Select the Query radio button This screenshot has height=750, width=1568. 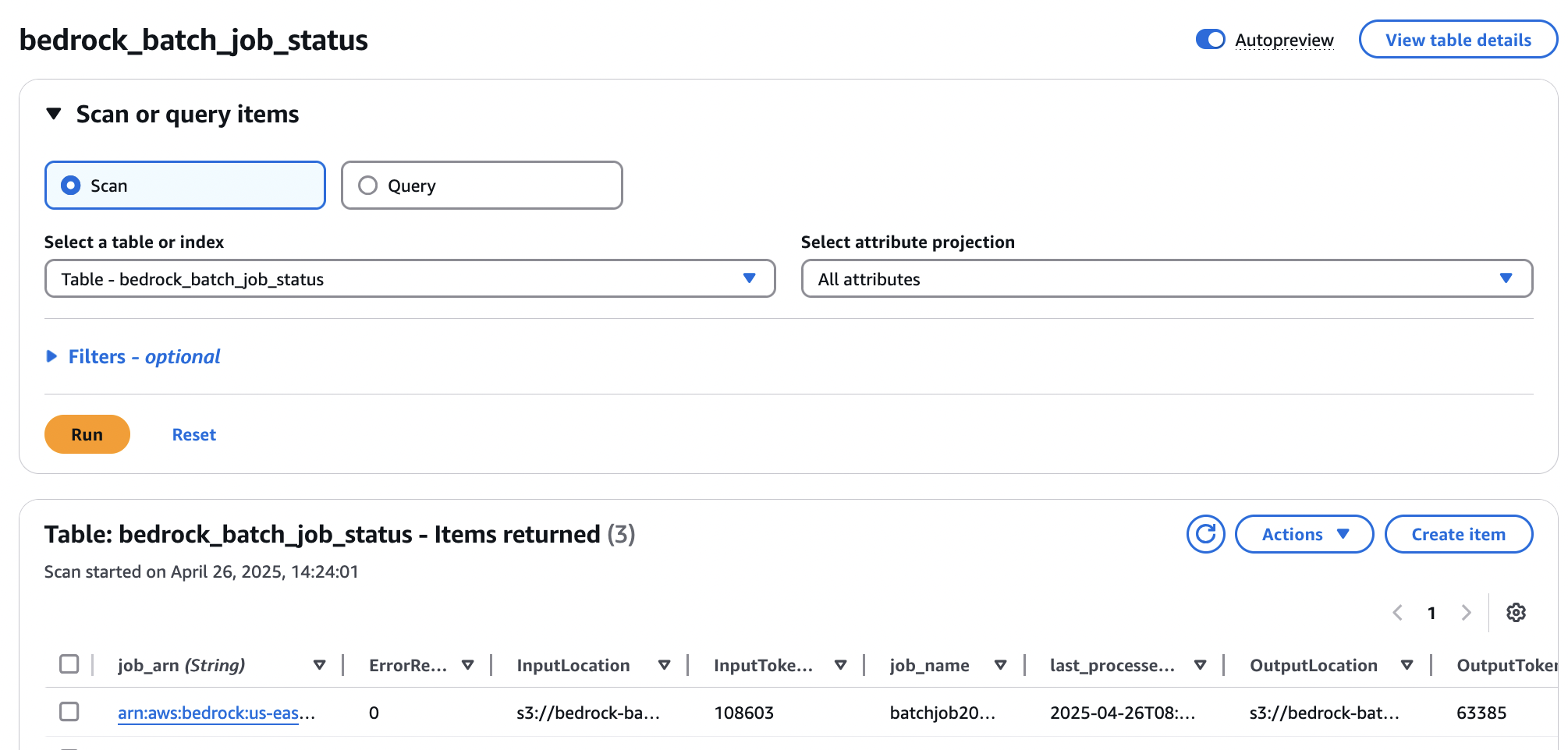[x=367, y=186]
